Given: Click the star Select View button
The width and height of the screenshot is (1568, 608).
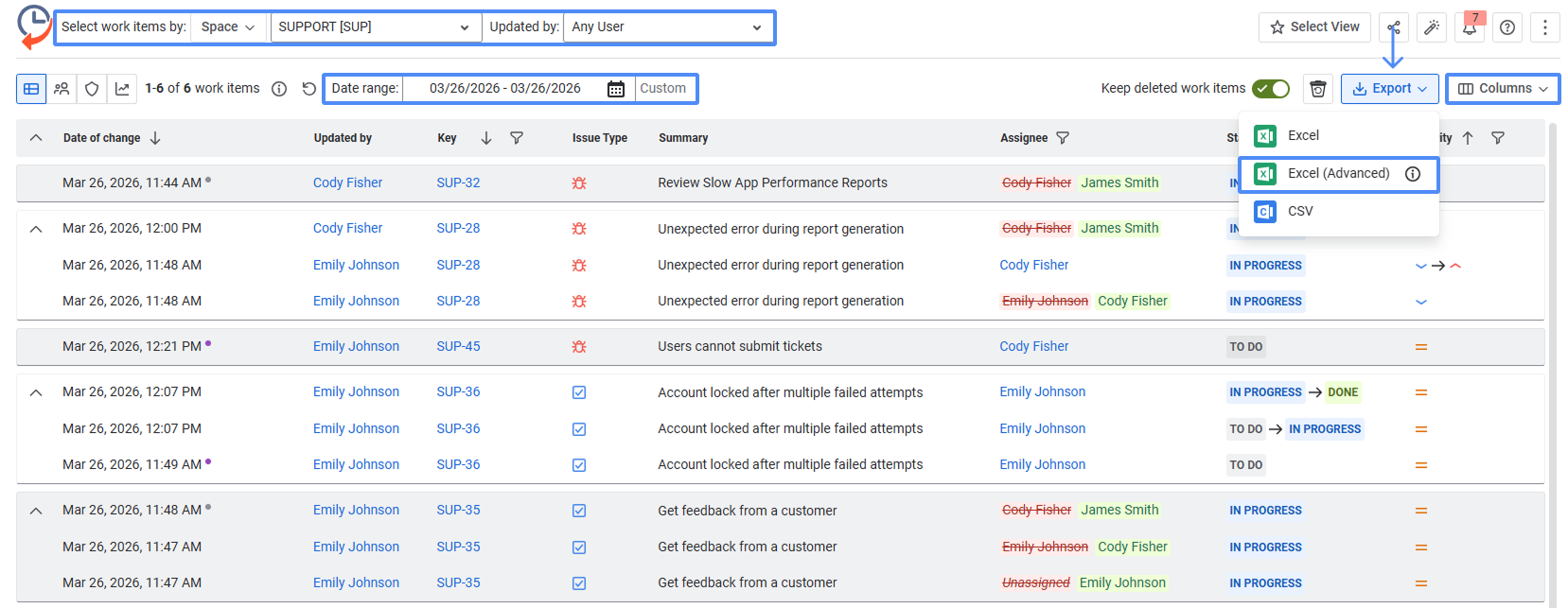Looking at the screenshot, I should click(x=1314, y=27).
